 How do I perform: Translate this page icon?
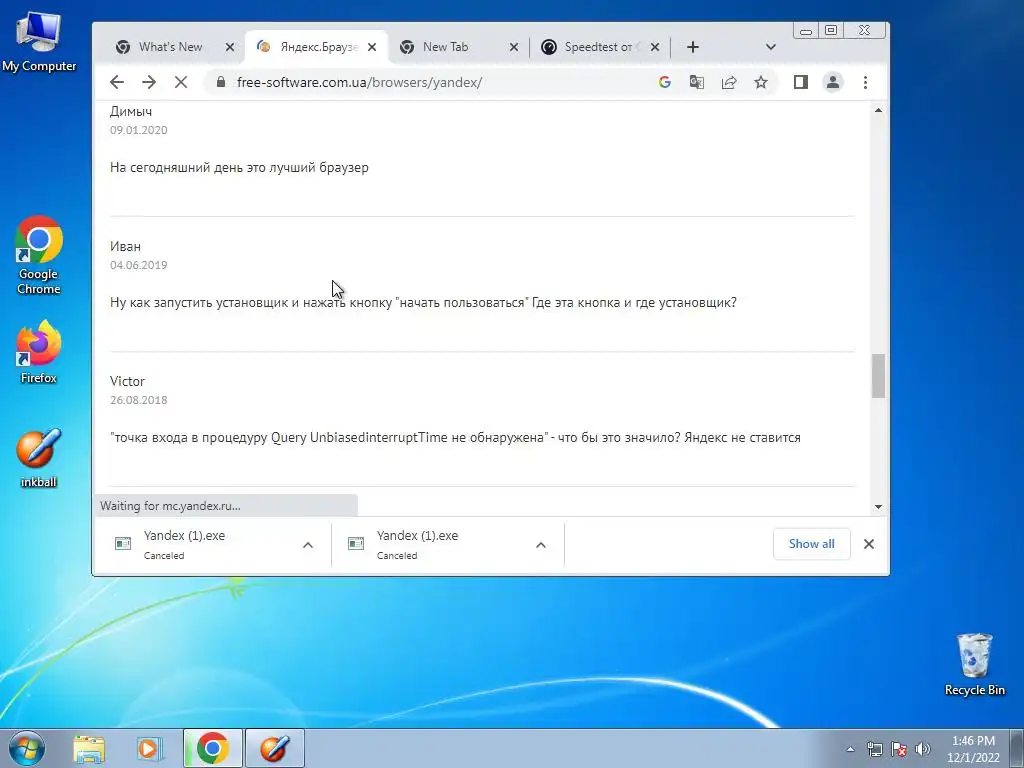click(x=697, y=82)
